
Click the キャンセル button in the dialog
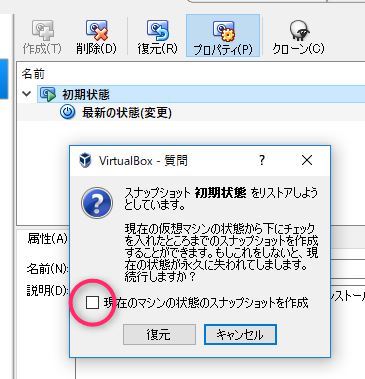point(240,334)
